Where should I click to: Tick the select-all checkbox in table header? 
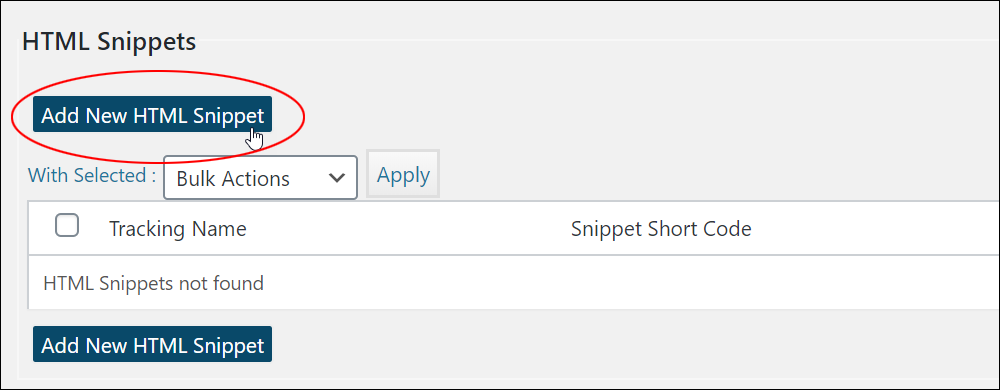point(67,226)
